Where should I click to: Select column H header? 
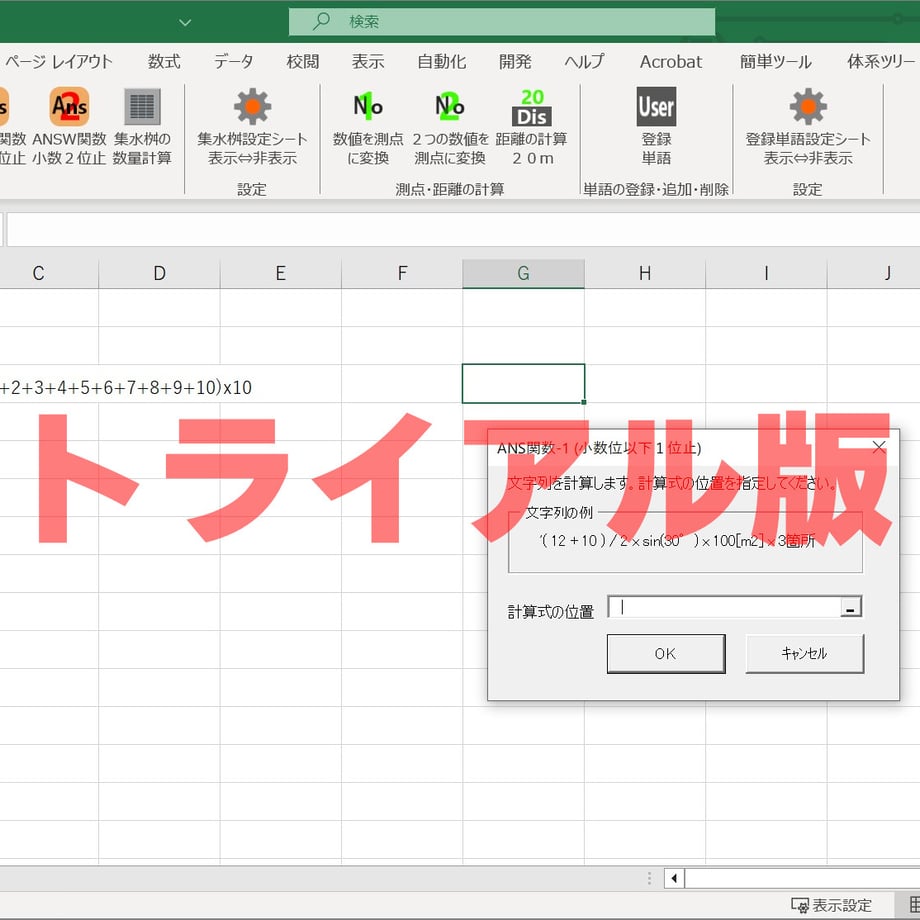pyautogui.click(x=645, y=273)
